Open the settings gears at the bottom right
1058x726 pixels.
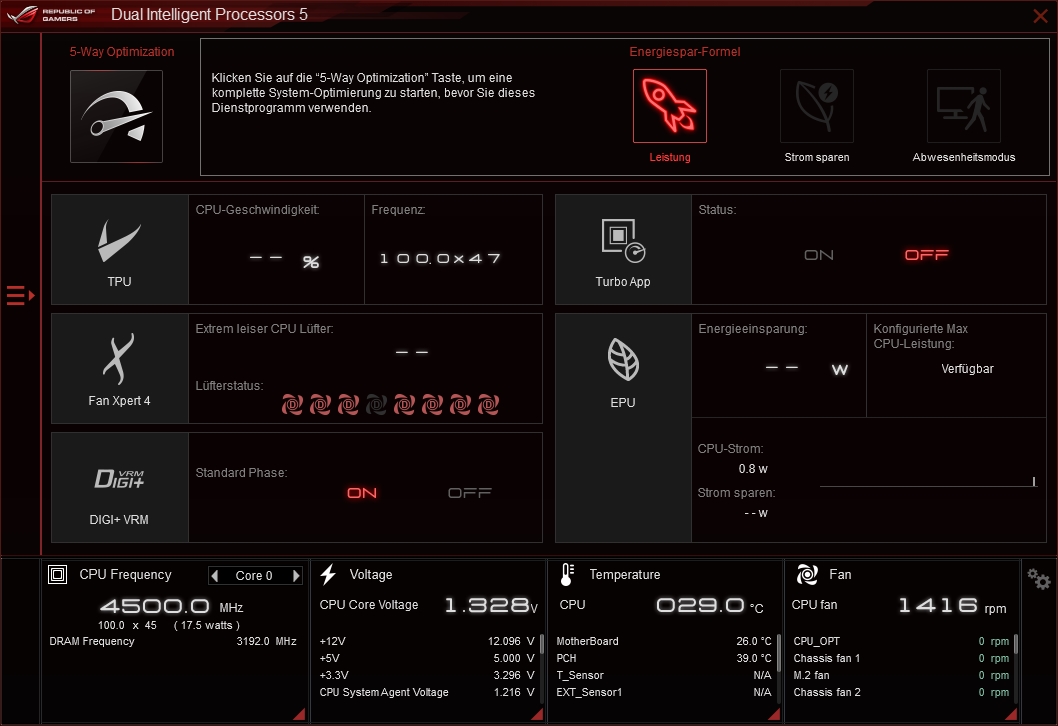1038,579
